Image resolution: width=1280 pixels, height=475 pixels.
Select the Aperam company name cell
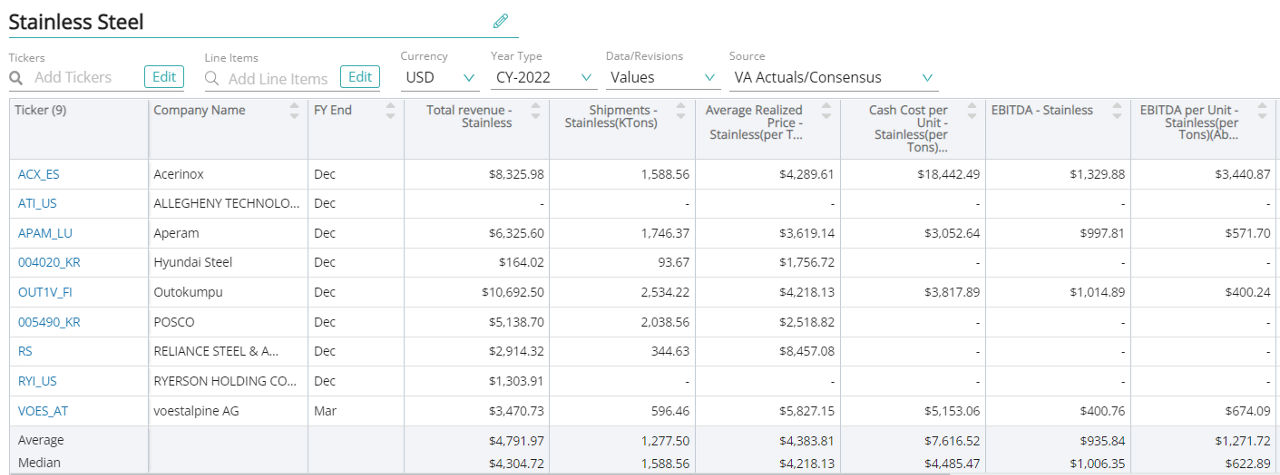coord(228,233)
